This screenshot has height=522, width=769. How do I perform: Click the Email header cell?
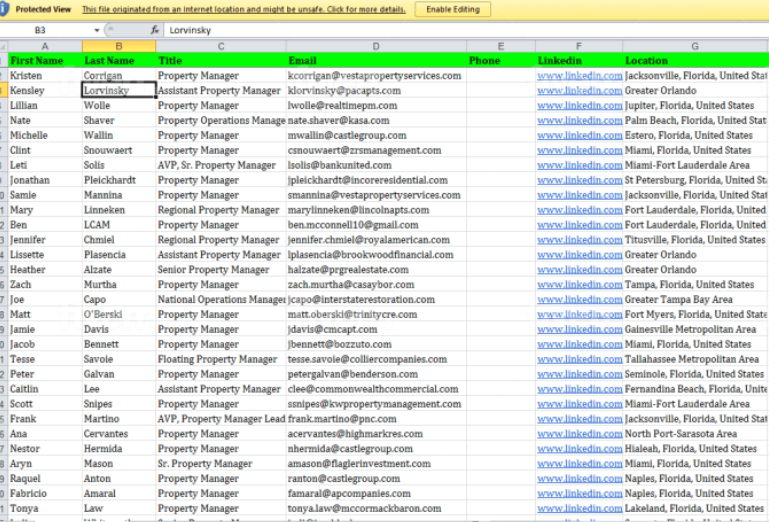point(376,61)
